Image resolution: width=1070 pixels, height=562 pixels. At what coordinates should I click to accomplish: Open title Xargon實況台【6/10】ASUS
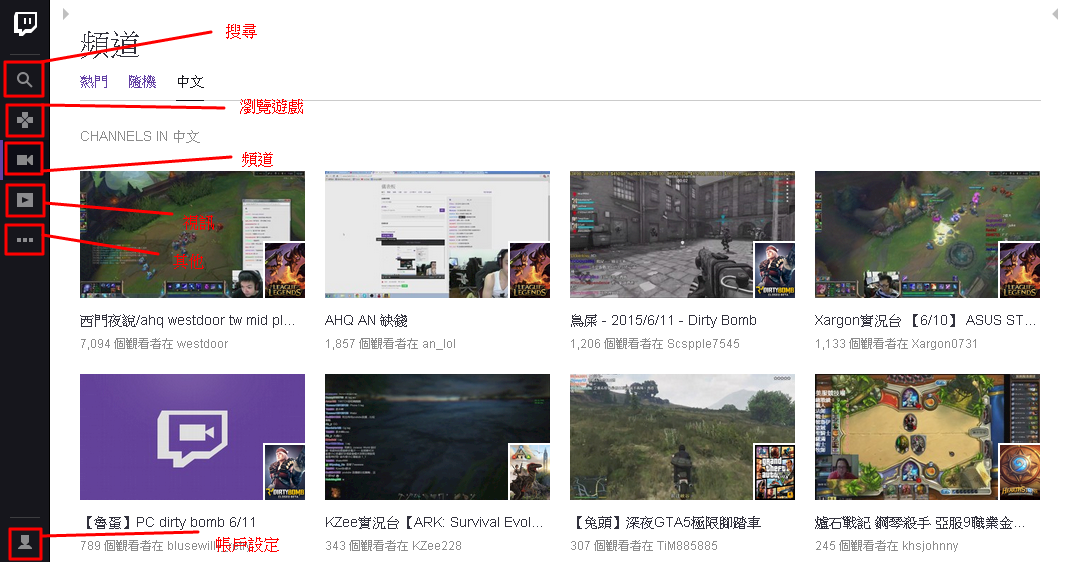[x=925, y=321]
